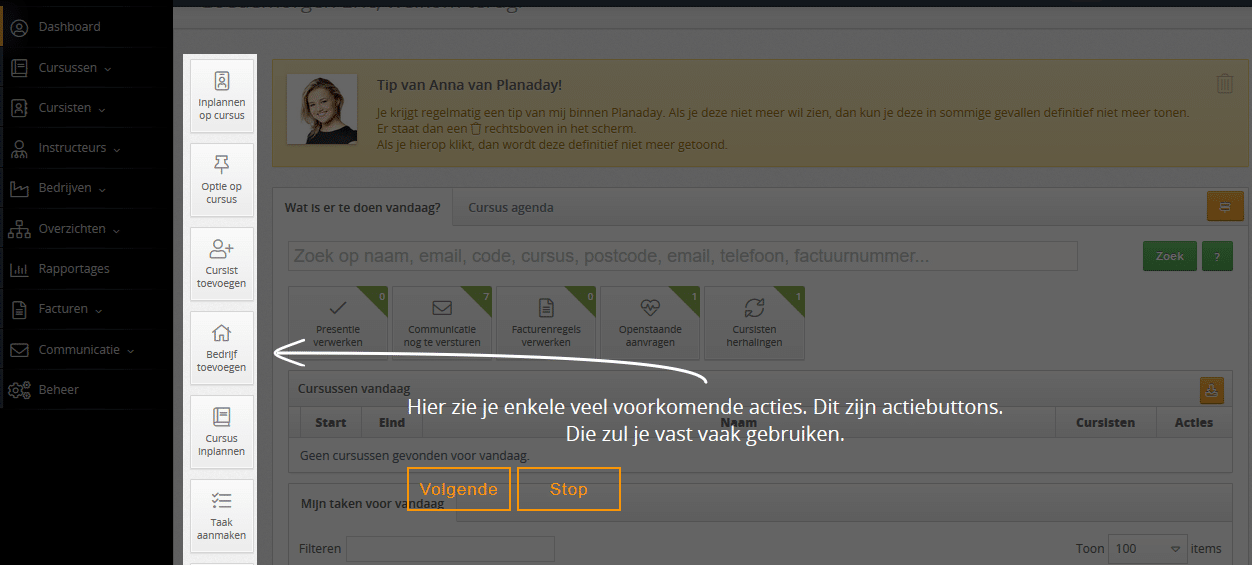Expand the Instructeurs sidebar menu

point(79,148)
